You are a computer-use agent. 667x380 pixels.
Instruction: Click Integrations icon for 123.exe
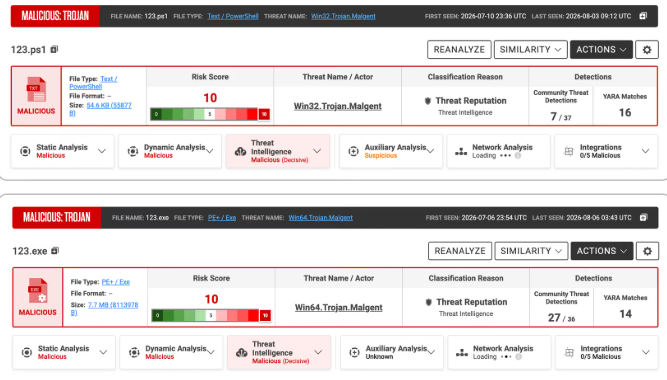(569, 352)
